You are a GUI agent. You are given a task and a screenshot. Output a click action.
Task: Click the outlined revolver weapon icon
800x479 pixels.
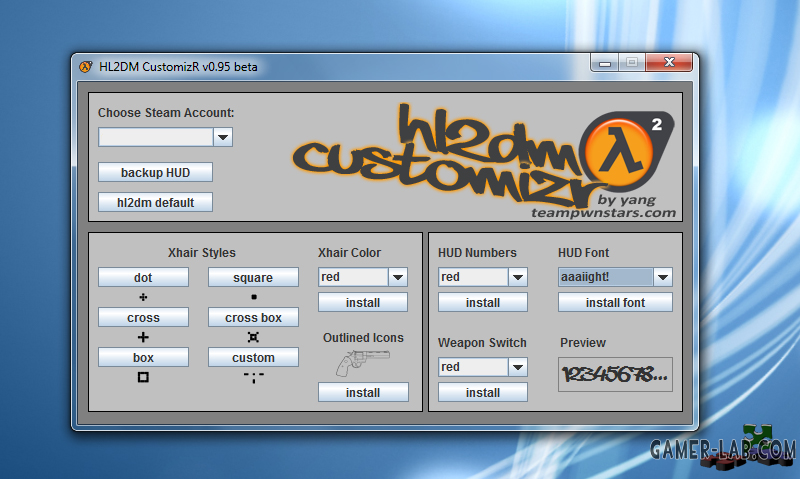pos(363,363)
